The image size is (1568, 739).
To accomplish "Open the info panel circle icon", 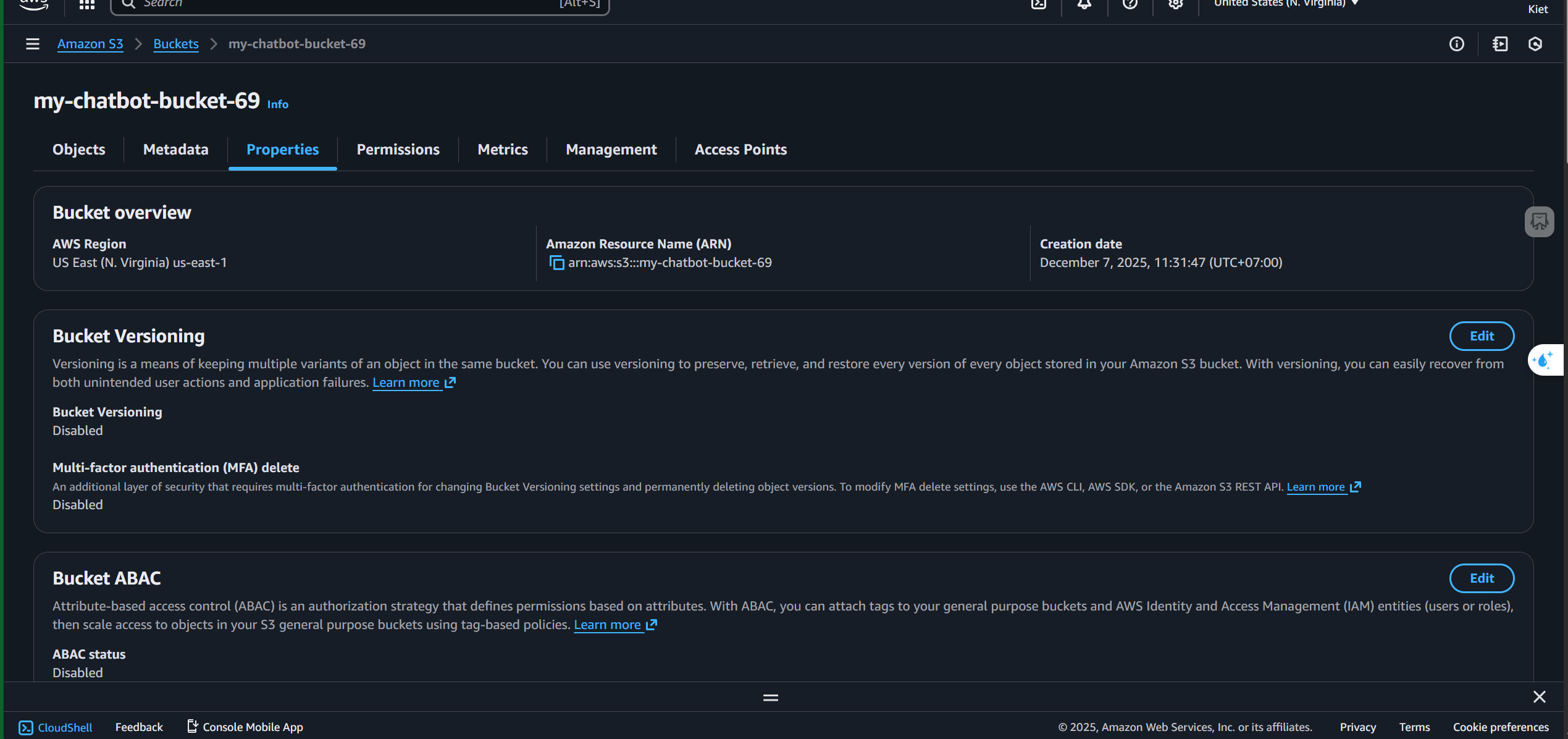I will click(x=1457, y=44).
